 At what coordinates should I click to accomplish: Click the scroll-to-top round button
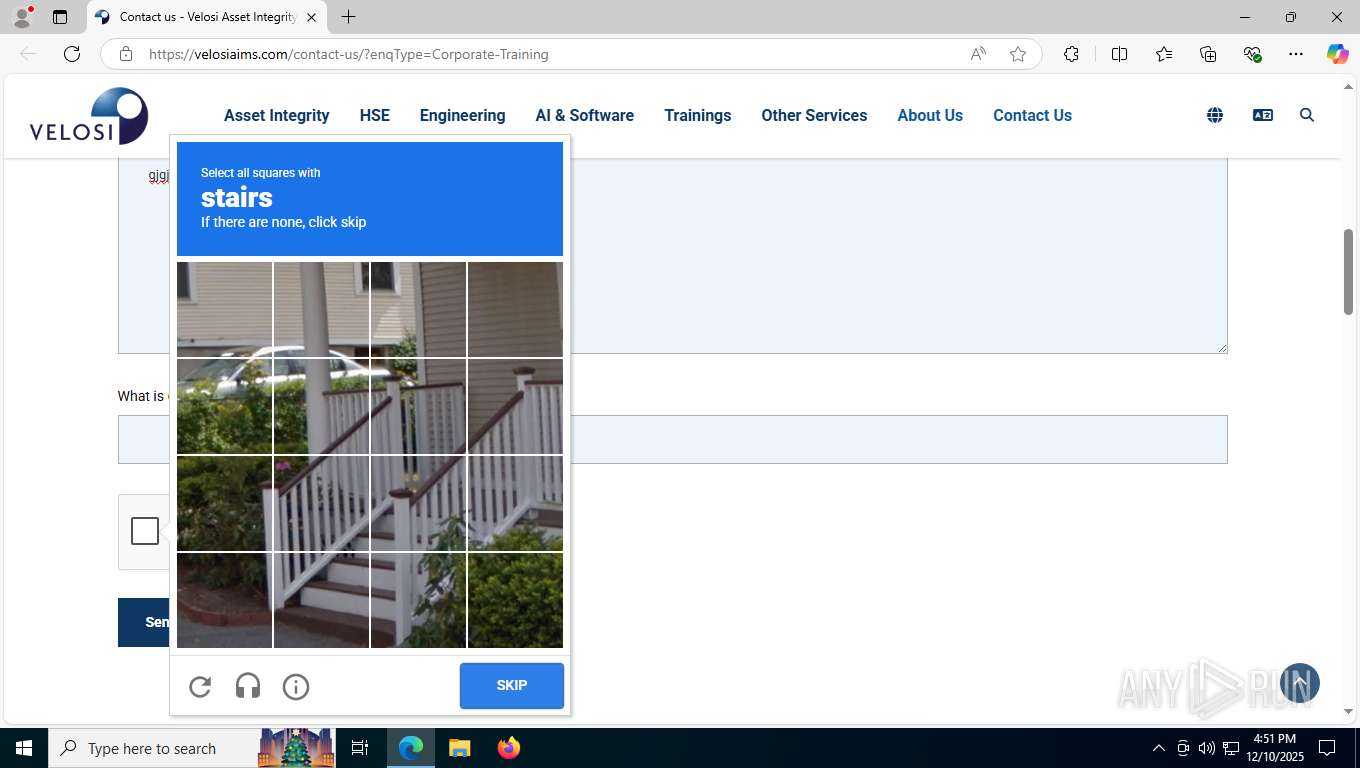pyautogui.click(x=1300, y=683)
